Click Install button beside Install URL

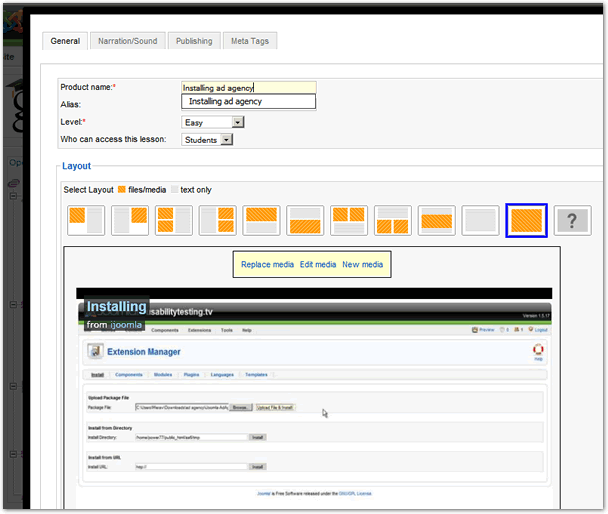257,467
